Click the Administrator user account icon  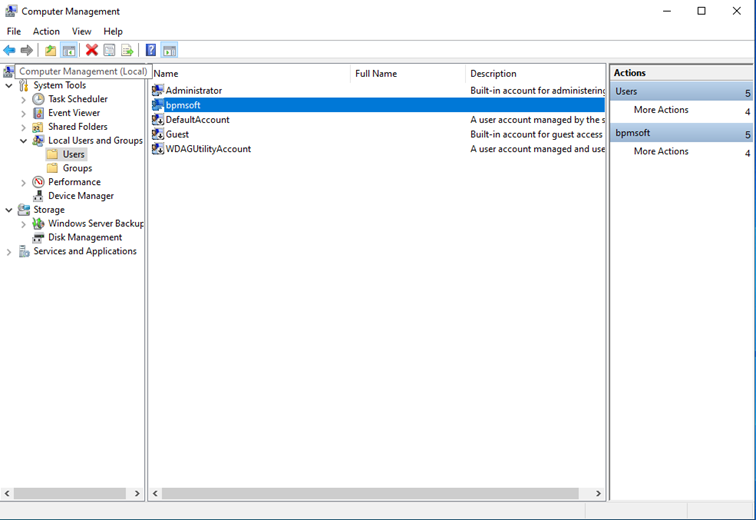pyautogui.click(x=158, y=90)
